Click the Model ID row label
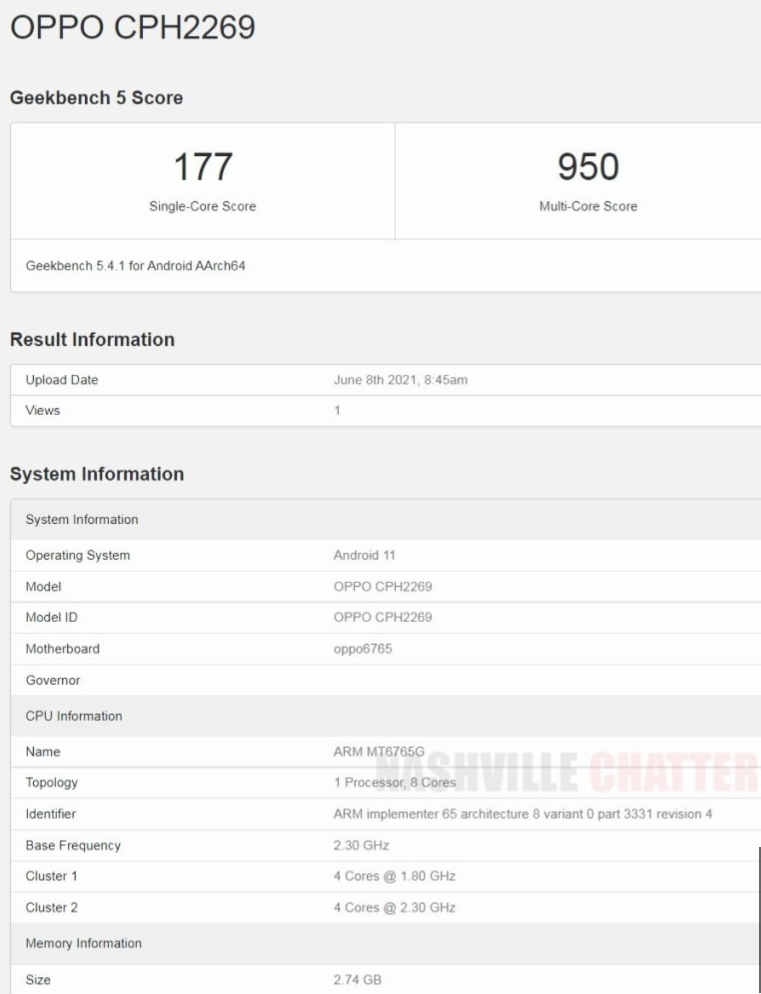The image size is (761, 994). pyautogui.click(x=51, y=617)
